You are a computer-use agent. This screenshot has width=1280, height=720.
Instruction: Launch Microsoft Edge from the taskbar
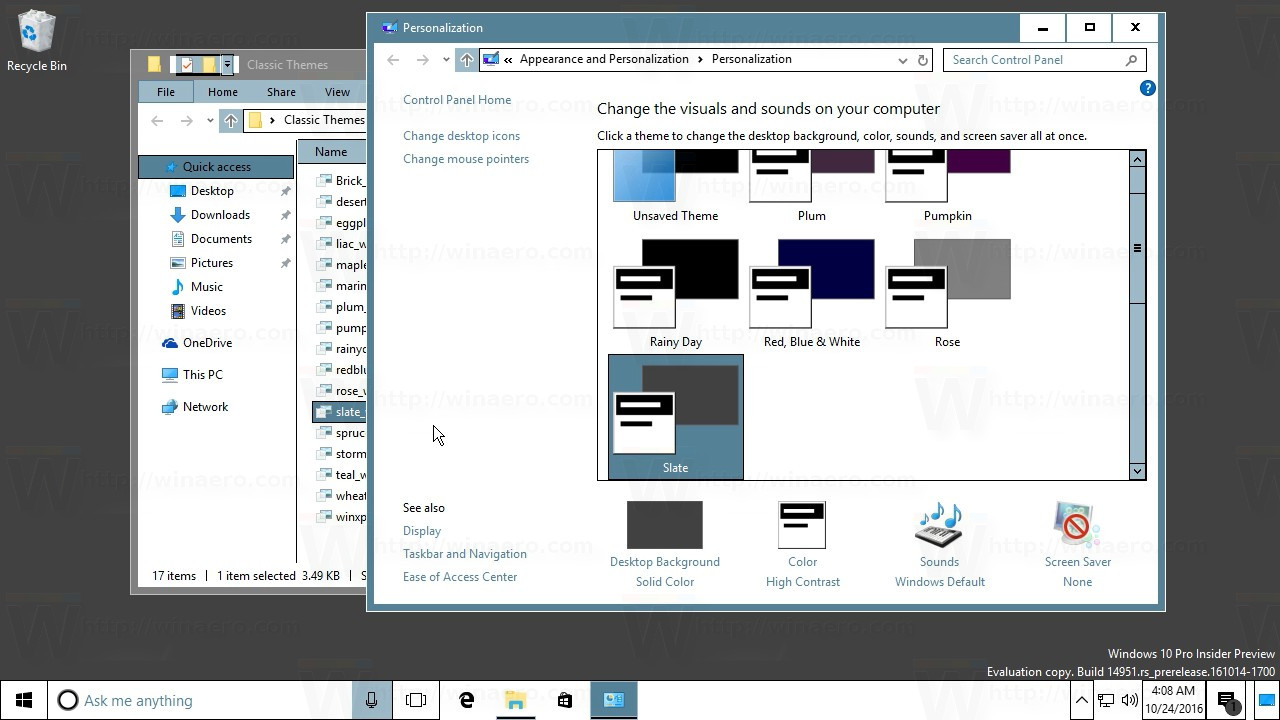466,700
